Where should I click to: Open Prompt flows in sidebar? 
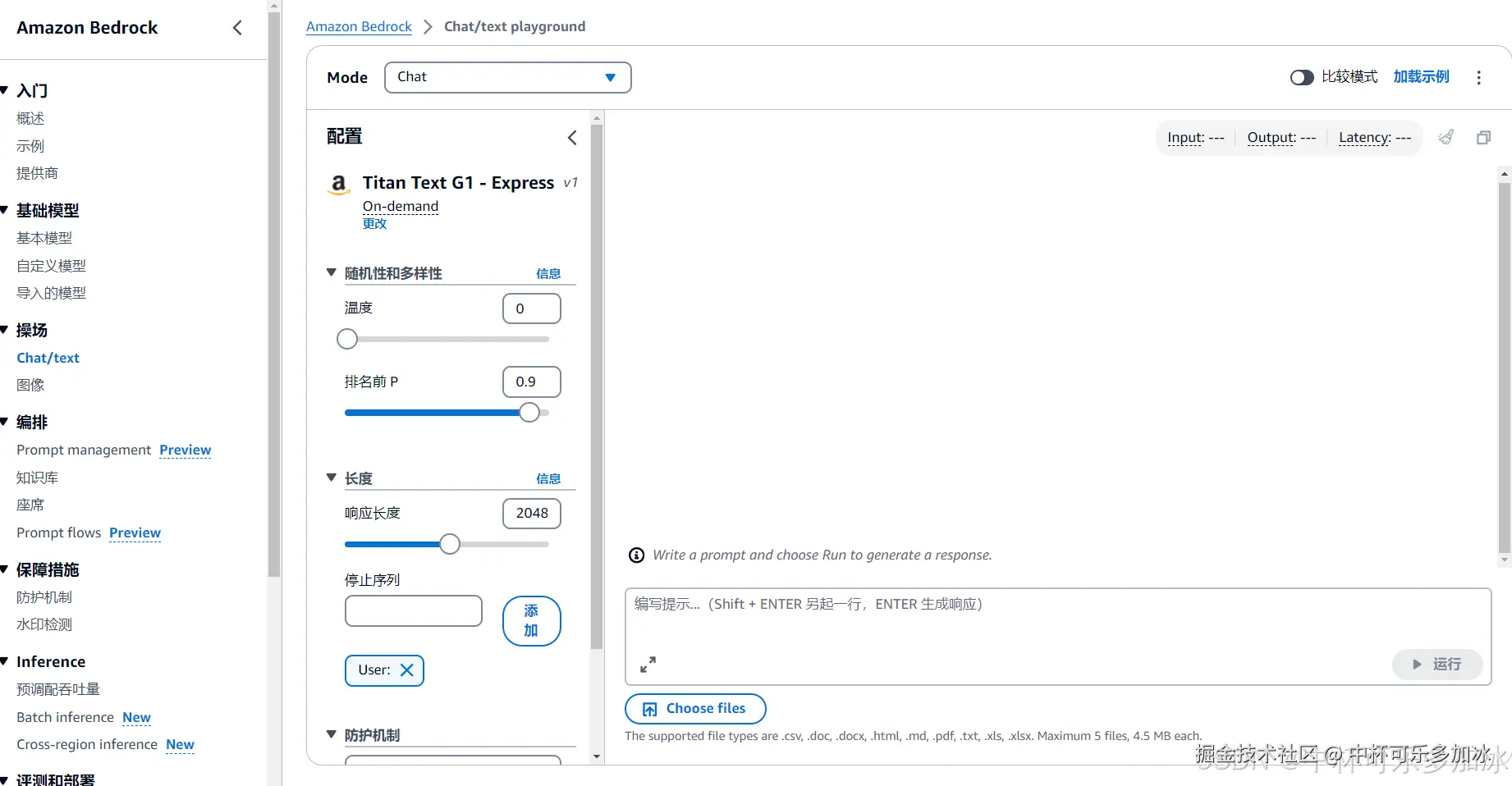tap(58, 532)
